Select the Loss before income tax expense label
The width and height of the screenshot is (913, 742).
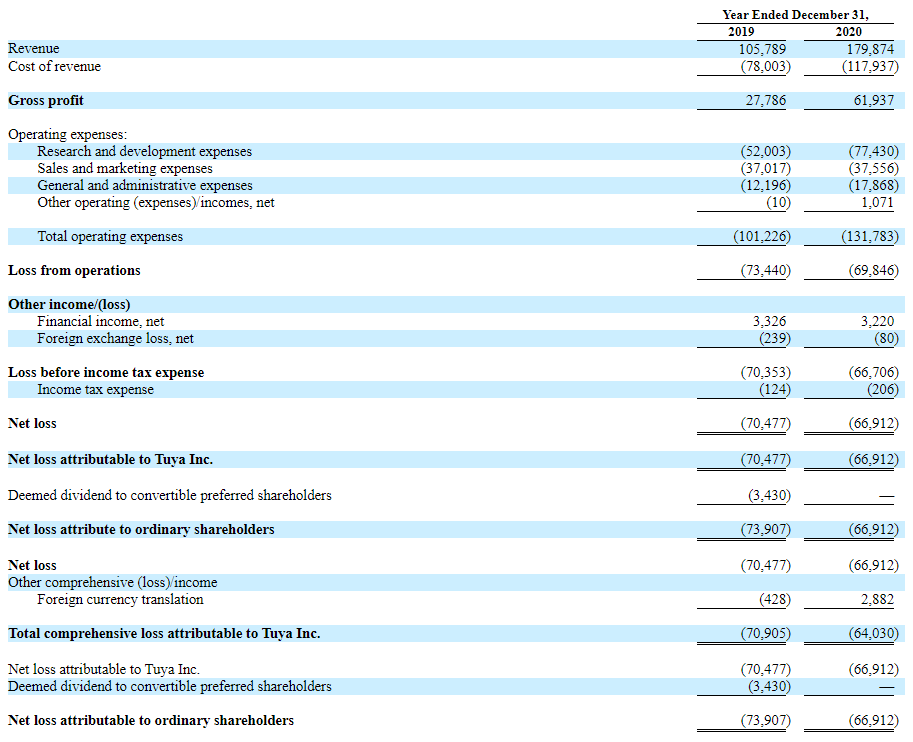coord(106,372)
